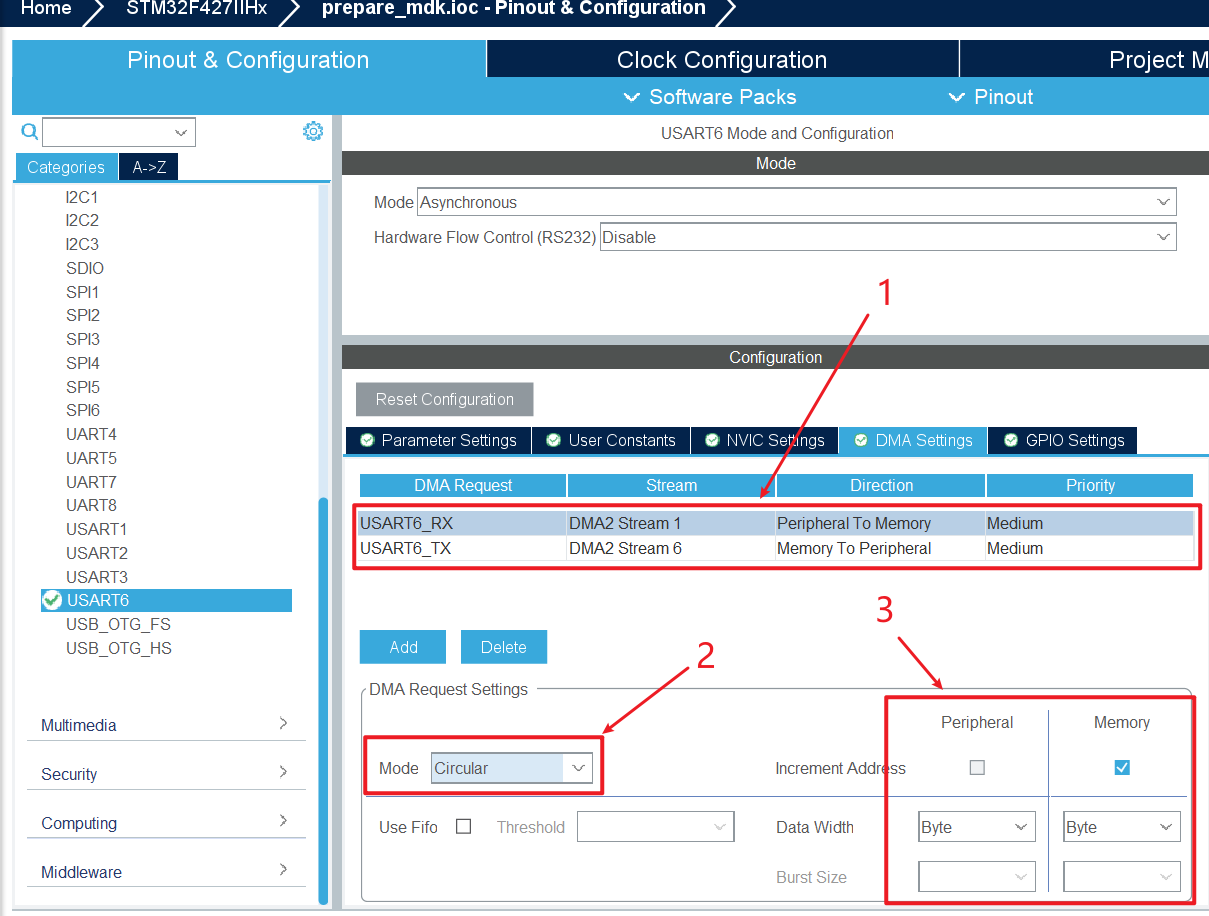Uncheck Memory increment address checkbox

pyautogui.click(x=1122, y=768)
